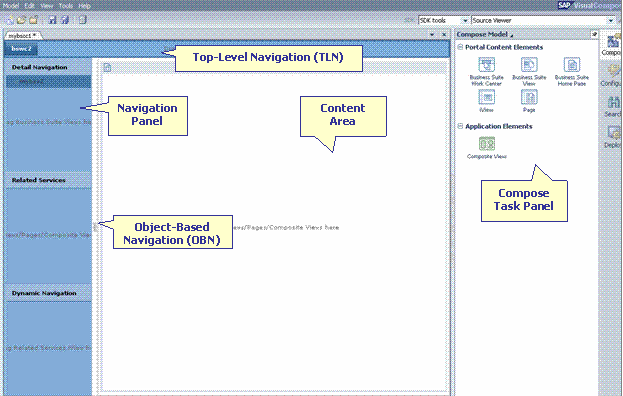Open the Deploy task panel button
This screenshot has width=623, height=396.
coord(612,137)
